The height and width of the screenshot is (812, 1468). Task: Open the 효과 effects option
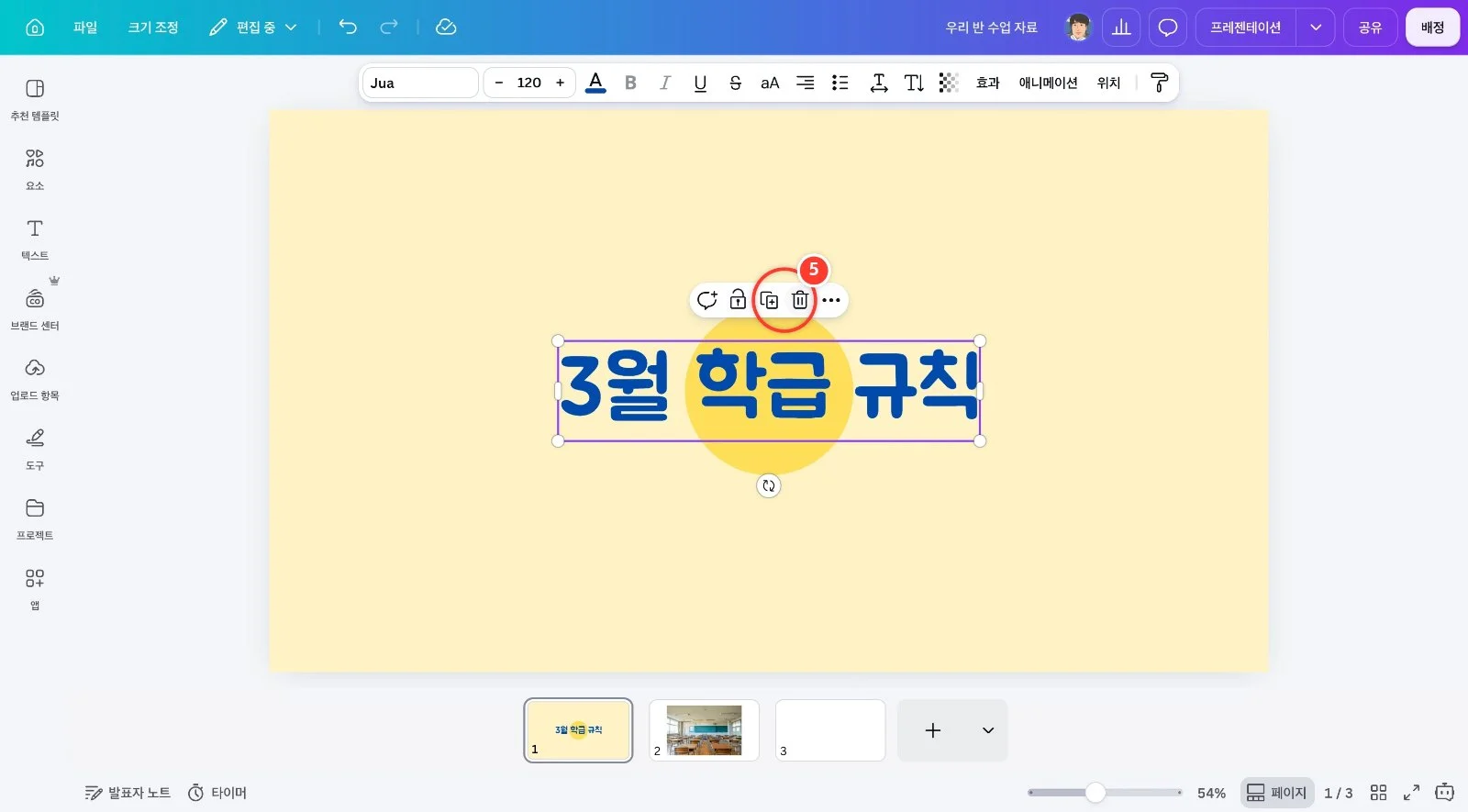pos(988,83)
